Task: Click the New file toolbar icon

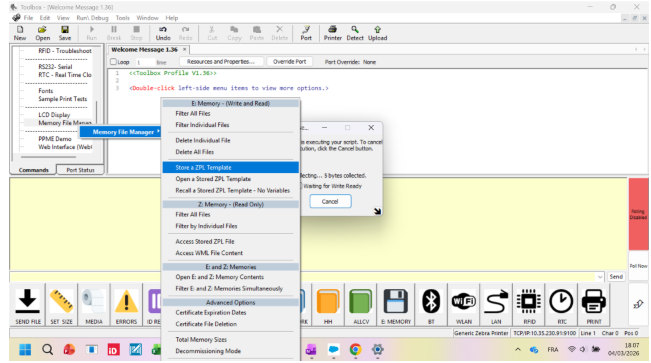Action: [20, 33]
